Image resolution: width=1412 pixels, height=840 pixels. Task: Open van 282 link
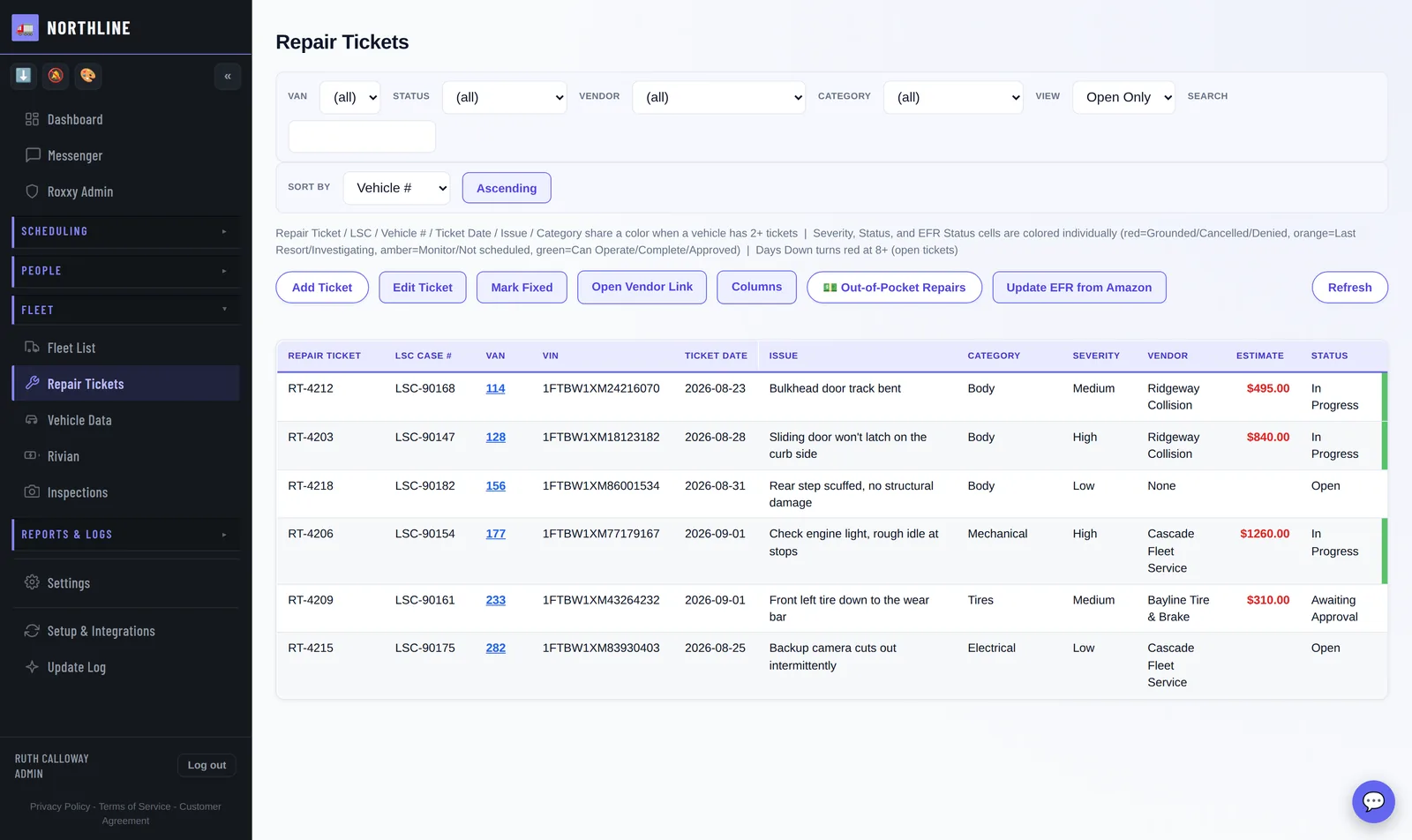click(x=496, y=648)
